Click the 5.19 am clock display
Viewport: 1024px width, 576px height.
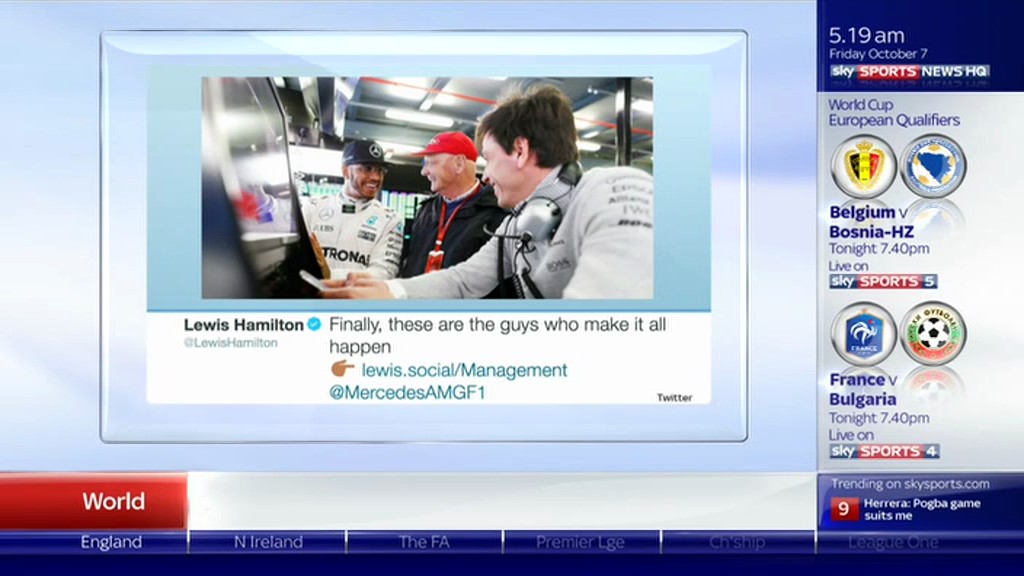(x=867, y=35)
